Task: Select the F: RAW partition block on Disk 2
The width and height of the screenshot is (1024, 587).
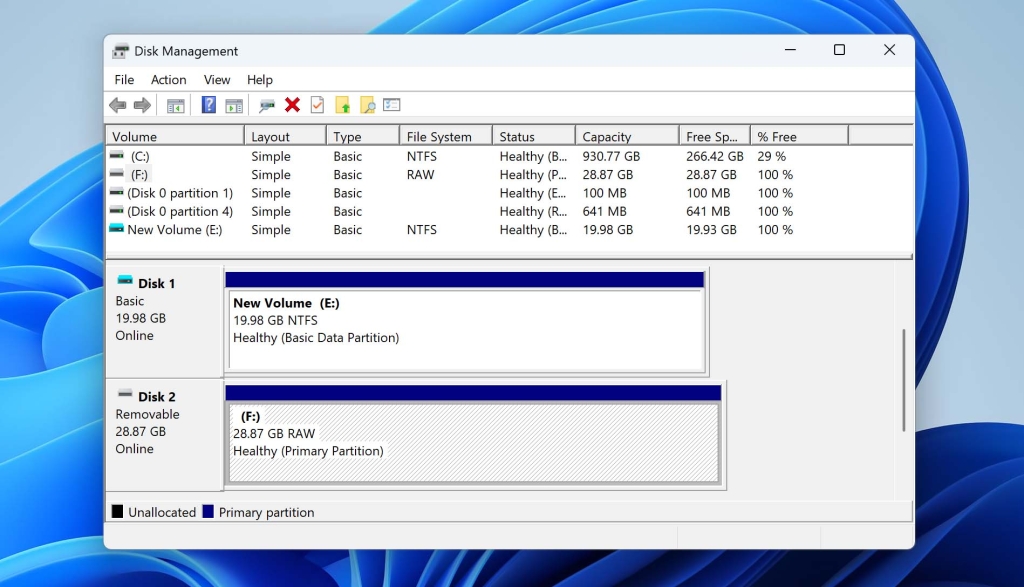Action: click(x=474, y=443)
